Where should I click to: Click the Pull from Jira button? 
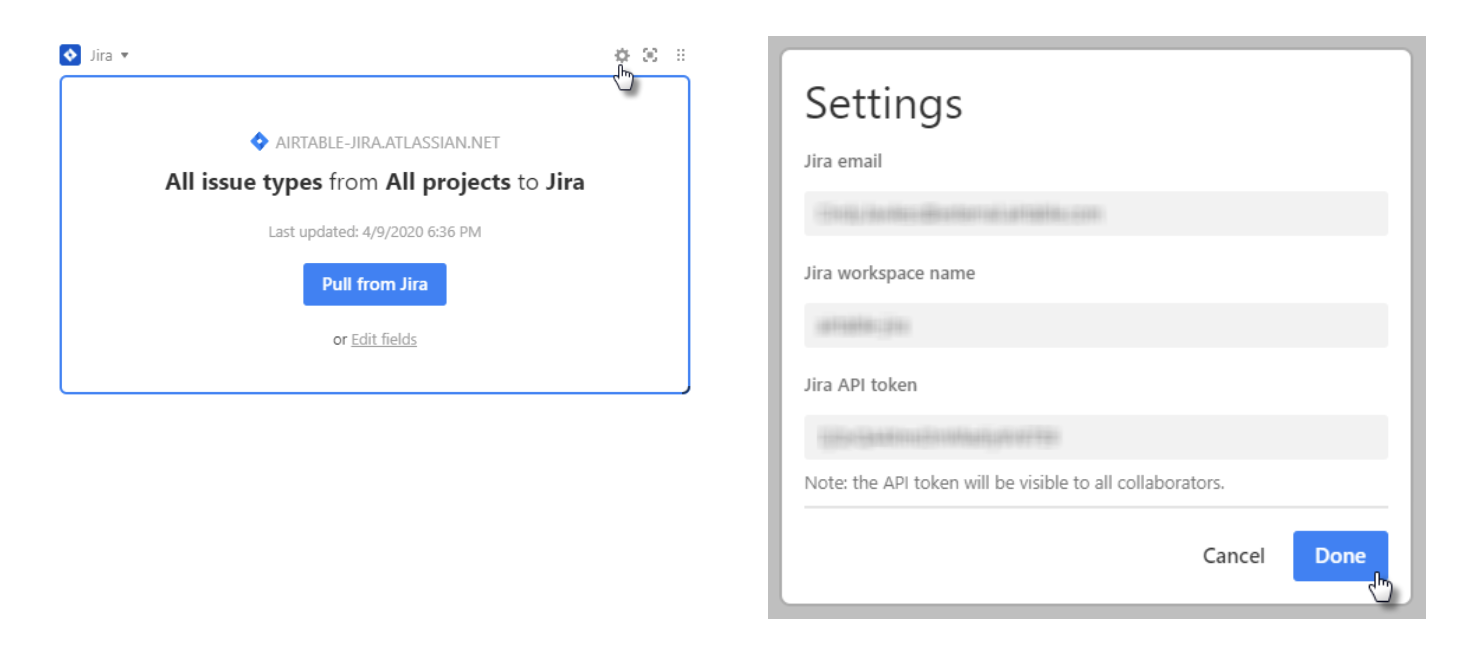point(375,284)
